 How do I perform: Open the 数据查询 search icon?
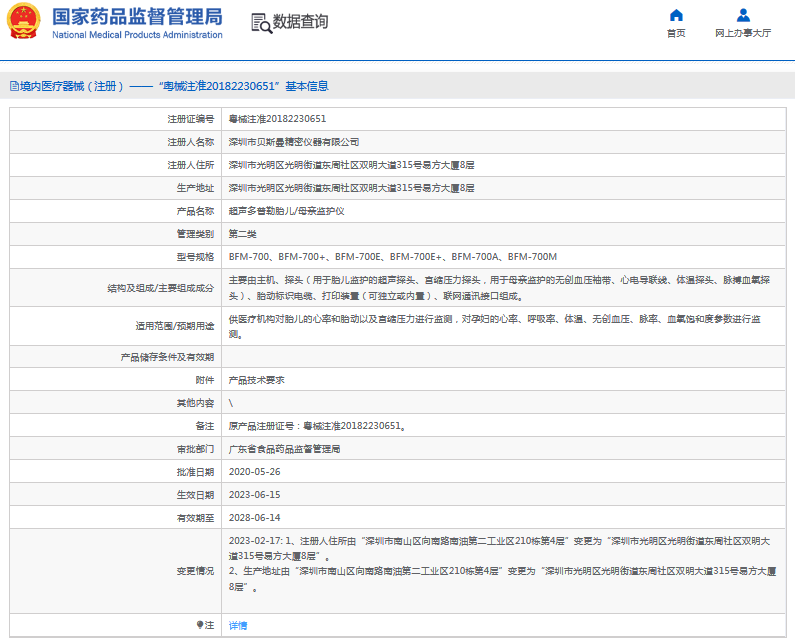(261, 23)
